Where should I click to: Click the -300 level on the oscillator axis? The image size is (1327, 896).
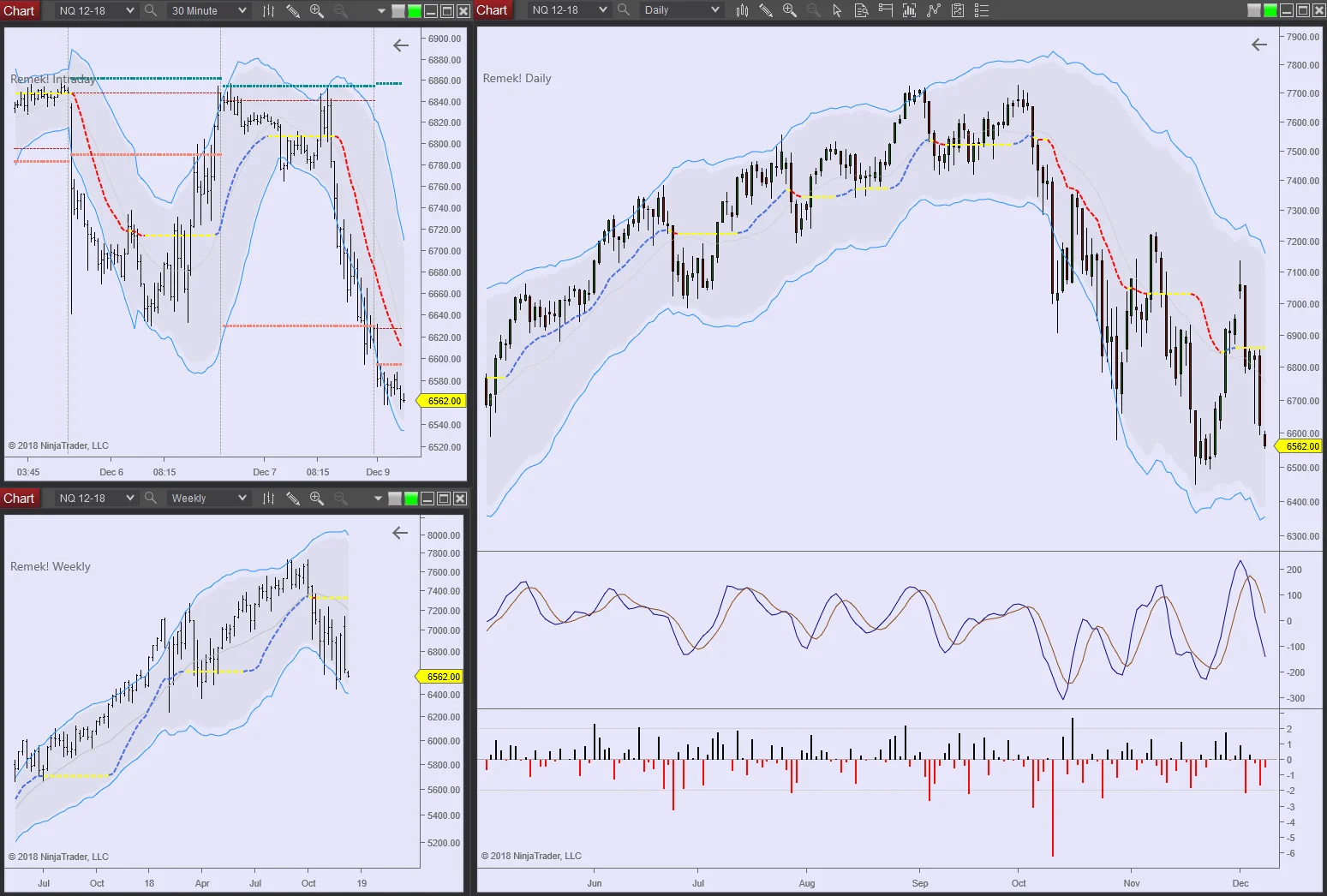(x=1295, y=698)
